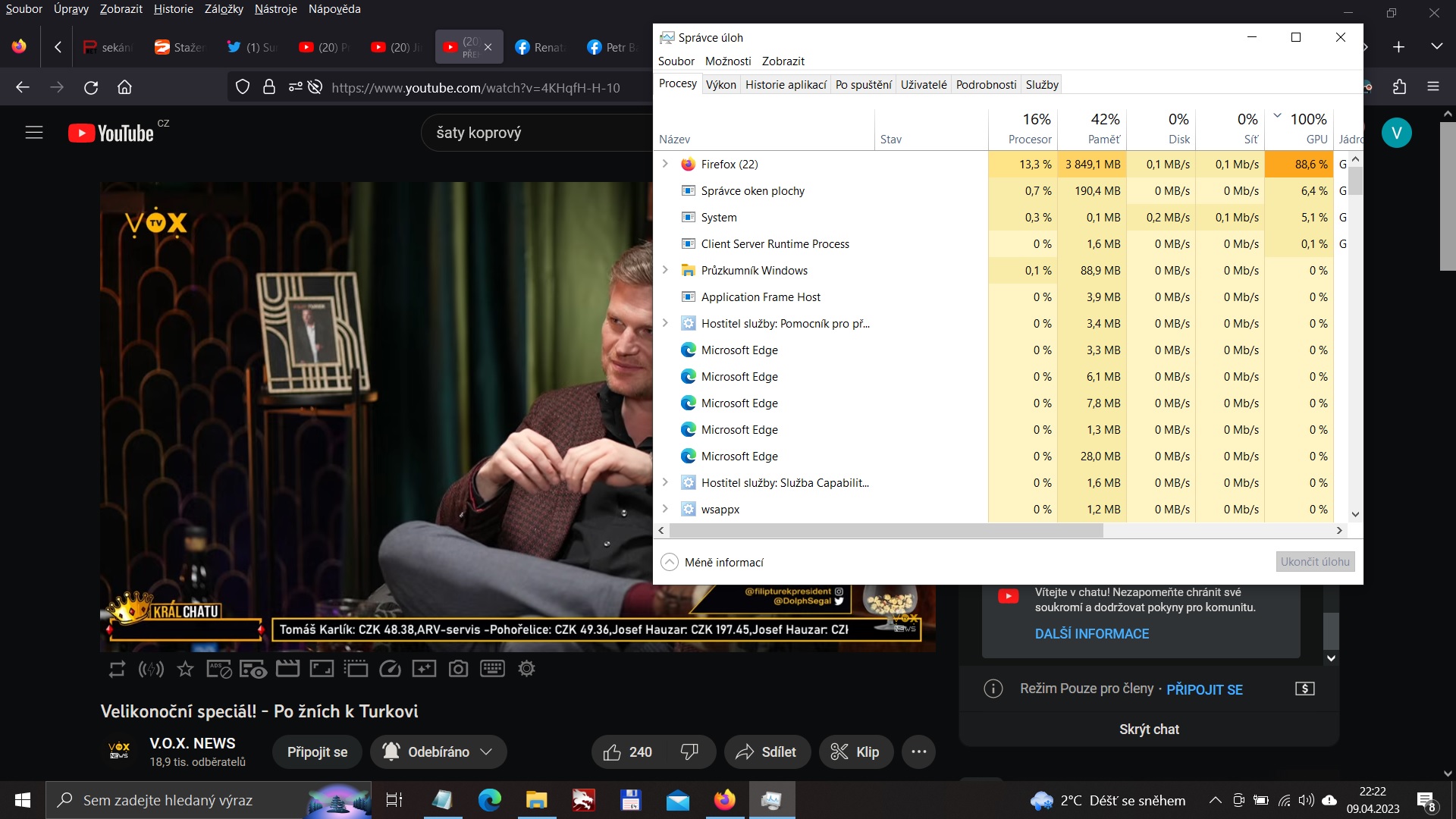Toggle annotations visibility eye icon
The image size is (1456, 819).
253,669
